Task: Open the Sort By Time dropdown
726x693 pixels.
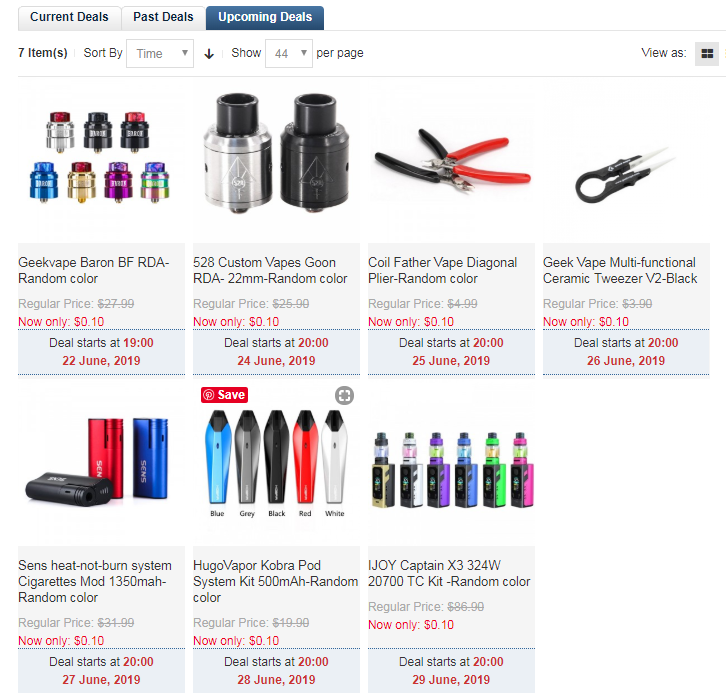Action: click(160, 54)
